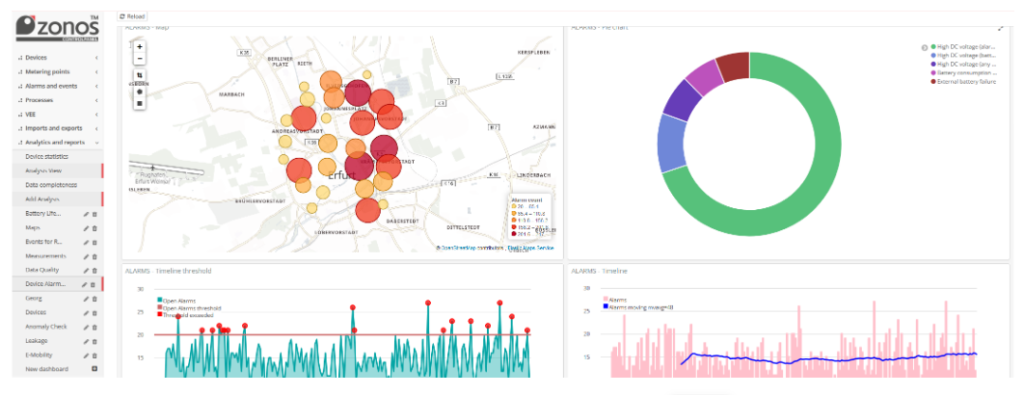Viewport: 1024px width, 395px height.
Task: Edit the Devices dashboard pencil icon
Action: pyautogui.click(x=86, y=313)
